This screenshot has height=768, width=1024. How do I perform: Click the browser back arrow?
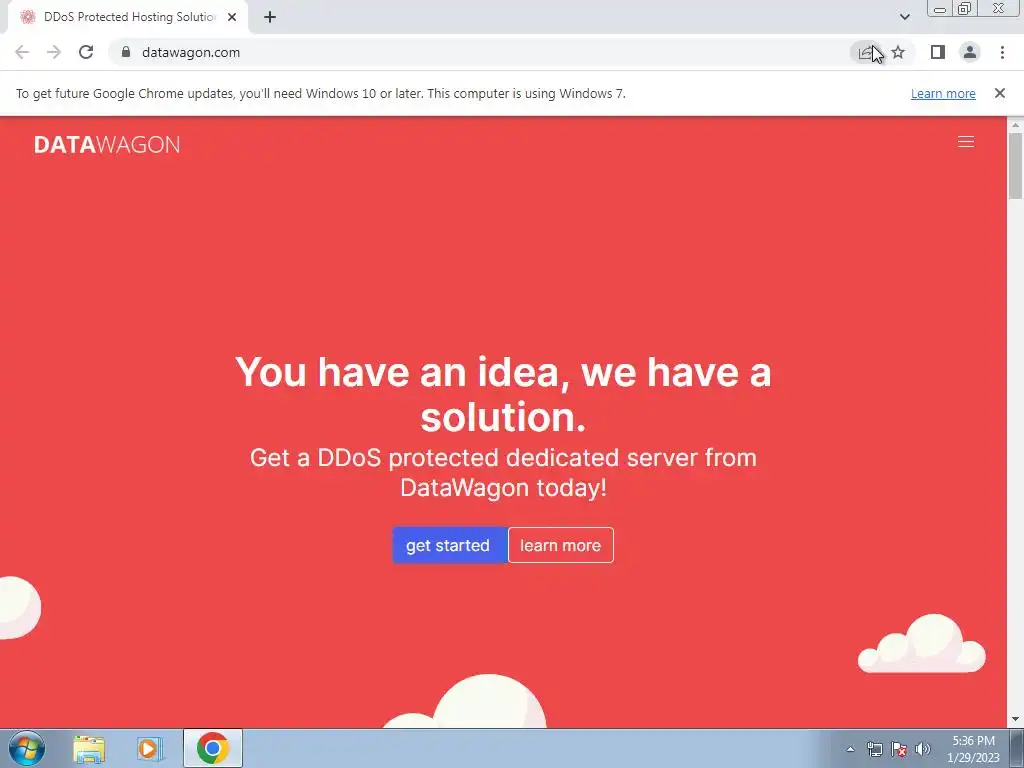[x=22, y=52]
